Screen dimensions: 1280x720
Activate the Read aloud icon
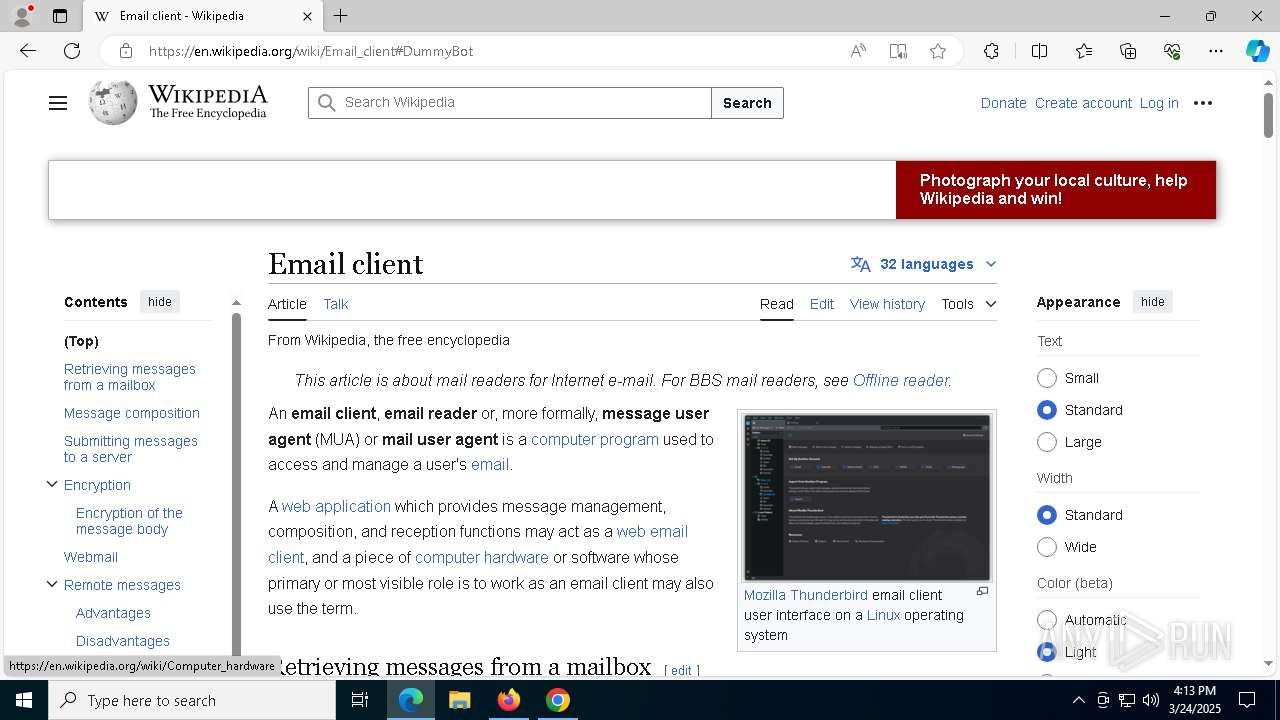click(858, 51)
